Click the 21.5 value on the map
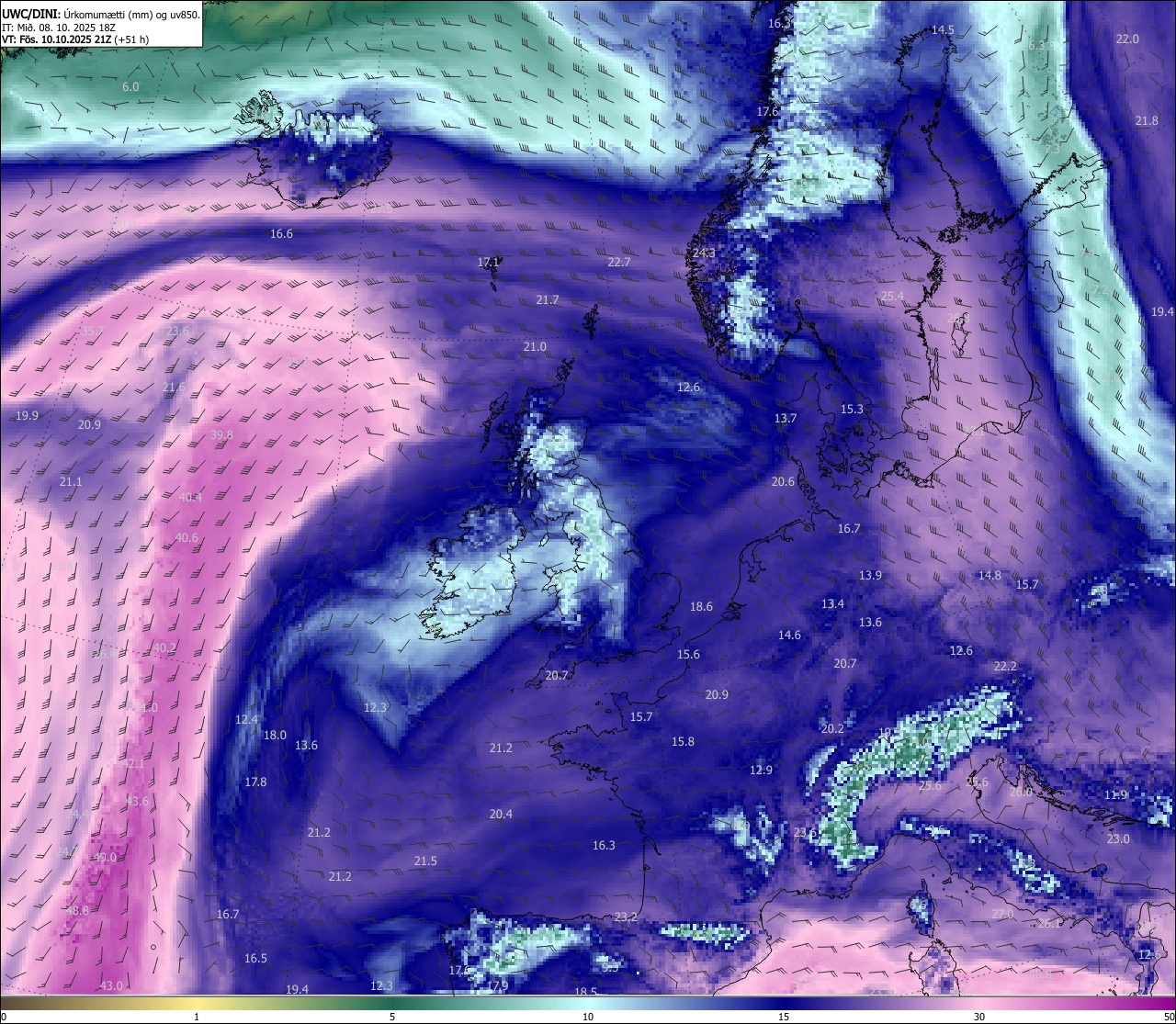Image resolution: width=1176 pixels, height=1024 pixels. click(425, 861)
